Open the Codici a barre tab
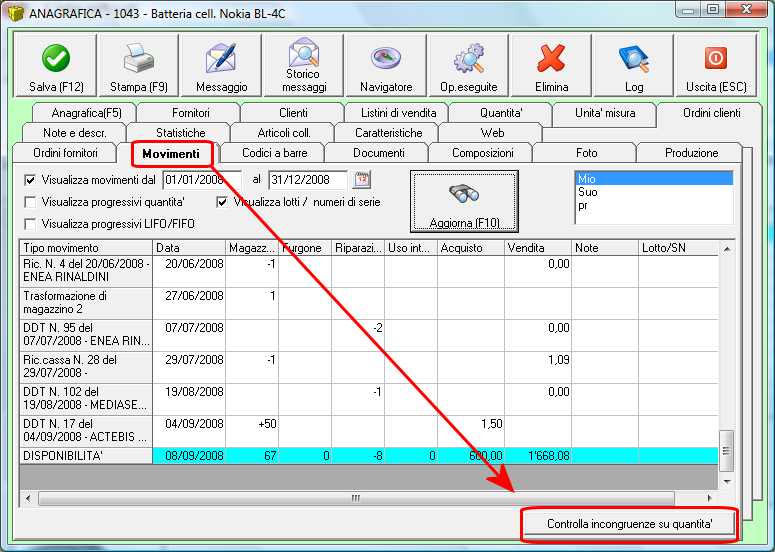The width and height of the screenshot is (775, 552). coord(274,153)
